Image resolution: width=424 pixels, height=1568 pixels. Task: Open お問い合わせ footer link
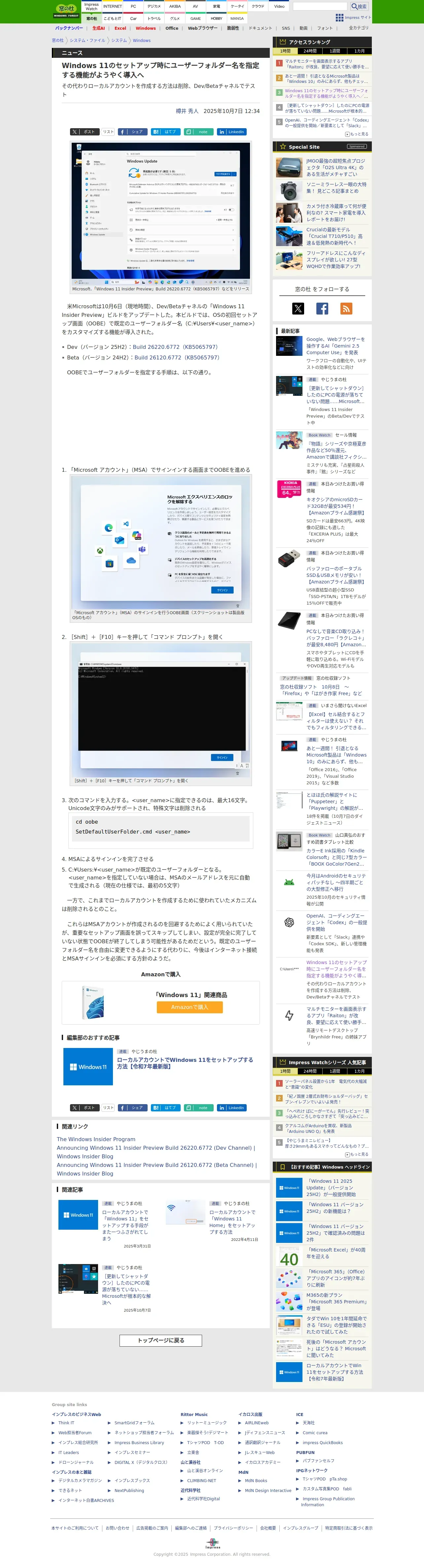pyautogui.click(x=118, y=1528)
